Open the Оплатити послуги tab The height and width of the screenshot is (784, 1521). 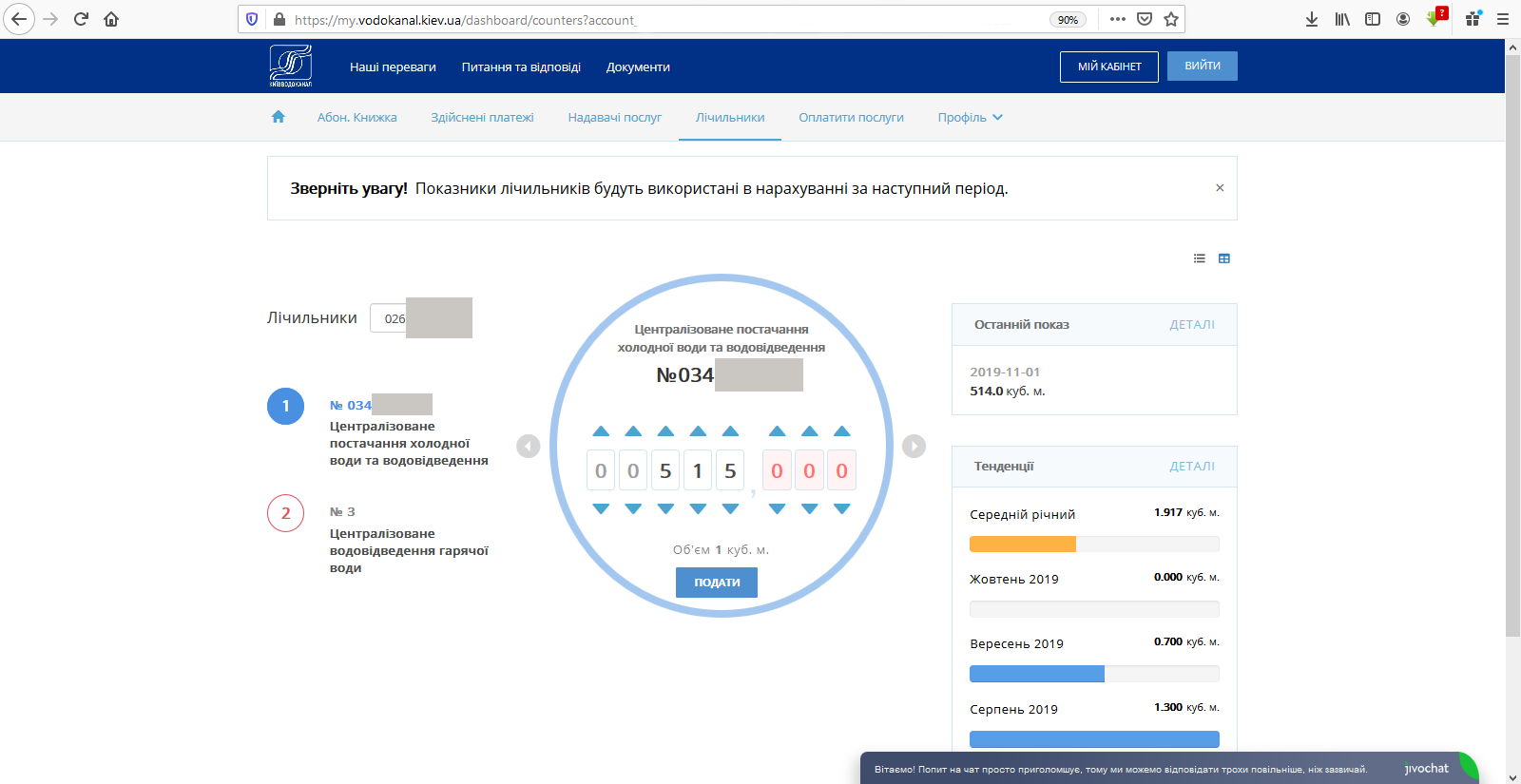pyautogui.click(x=851, y=118)
